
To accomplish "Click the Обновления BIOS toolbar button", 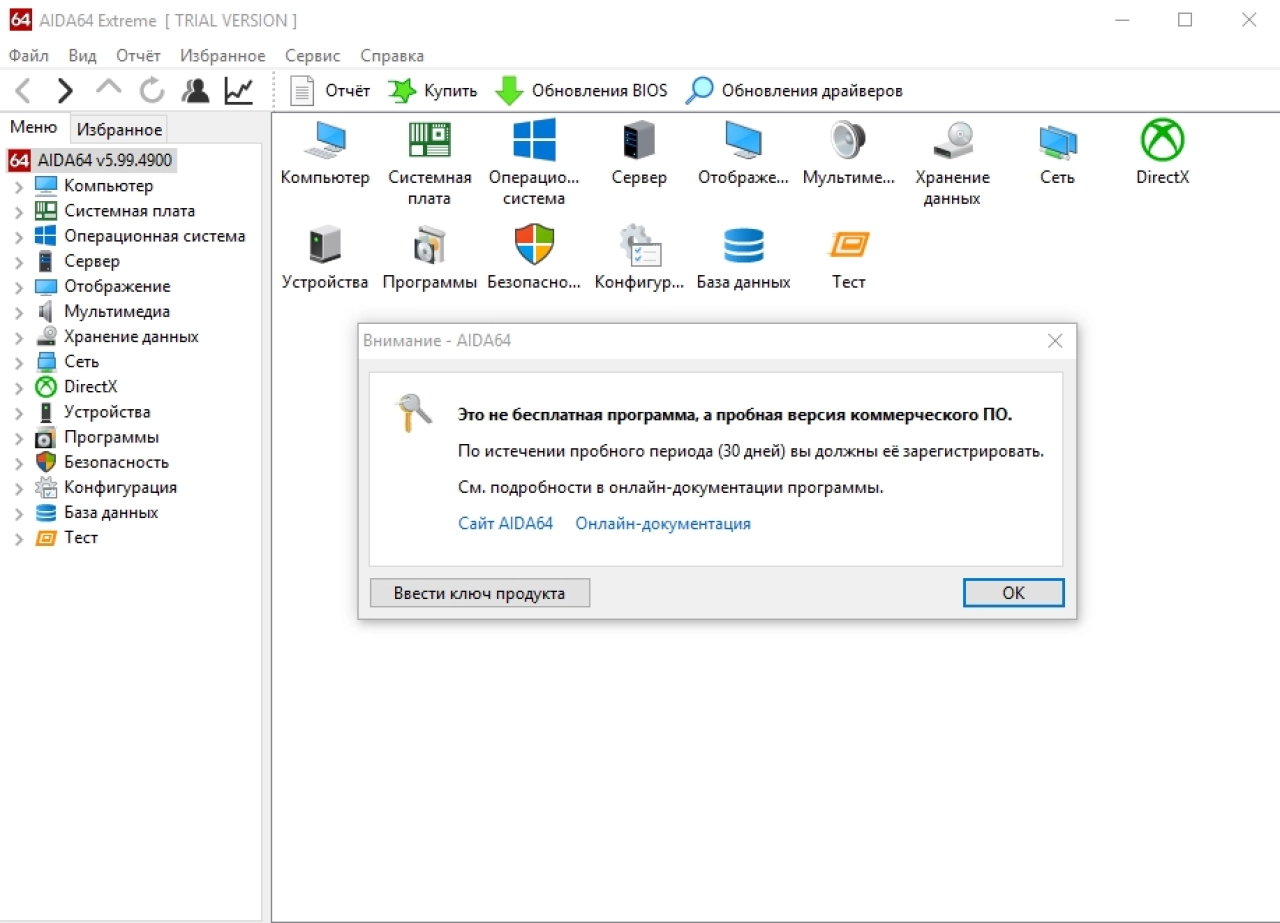I will [581, 91].
